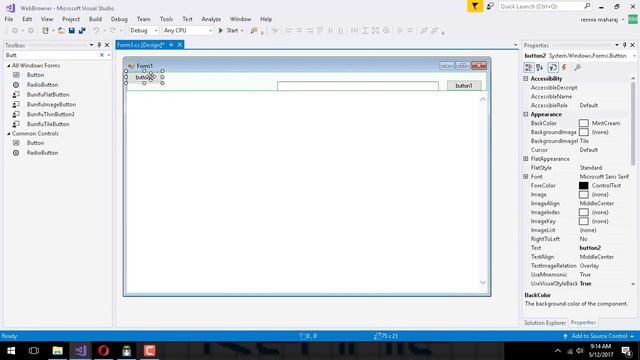Click the black ForeColor swatch
The width and height of the screenshot is (640, 360).
[x=584, y=186]
